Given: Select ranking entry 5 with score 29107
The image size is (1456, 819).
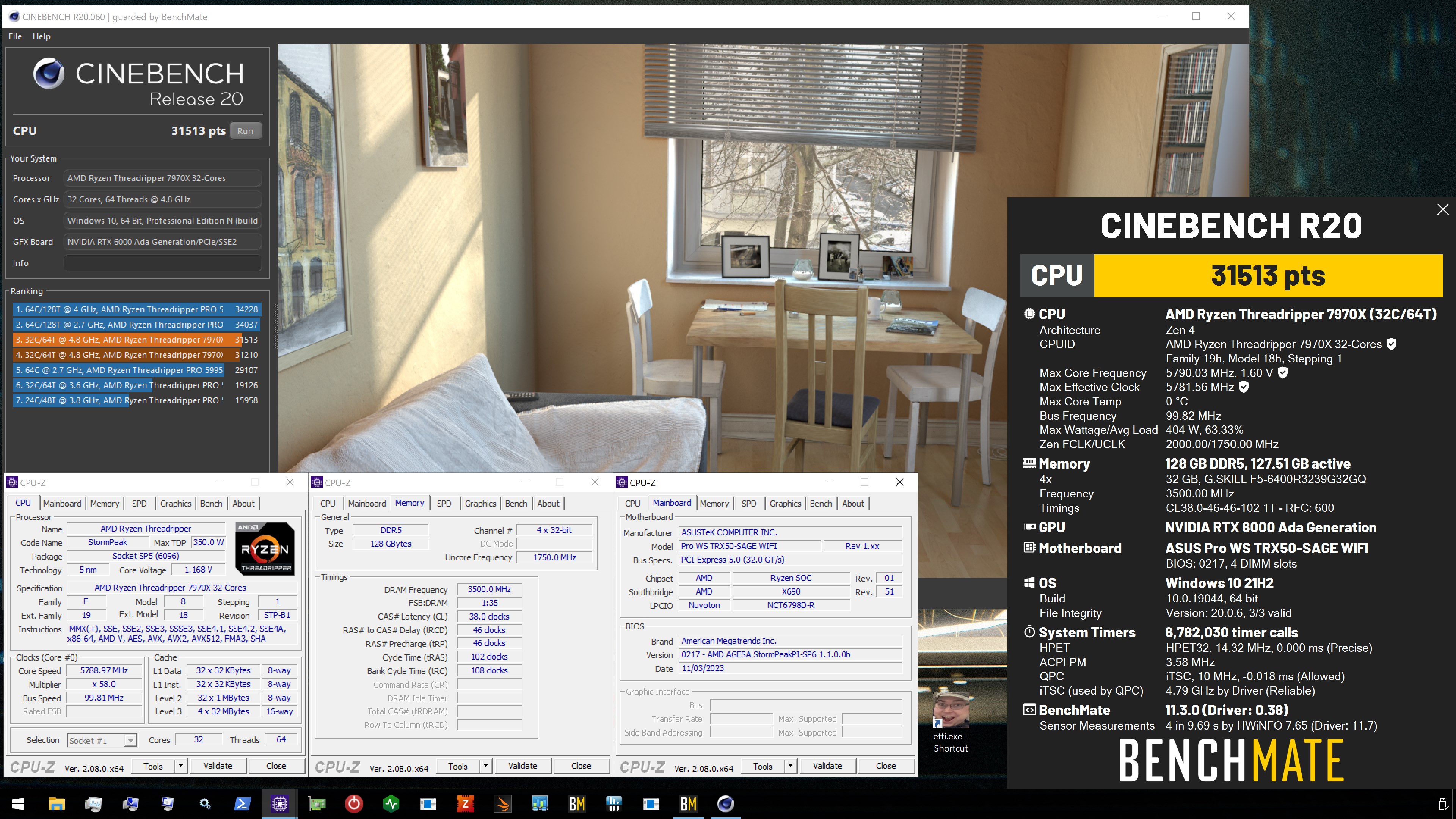Looking at the screenshot, I should (x=136, y=370).
